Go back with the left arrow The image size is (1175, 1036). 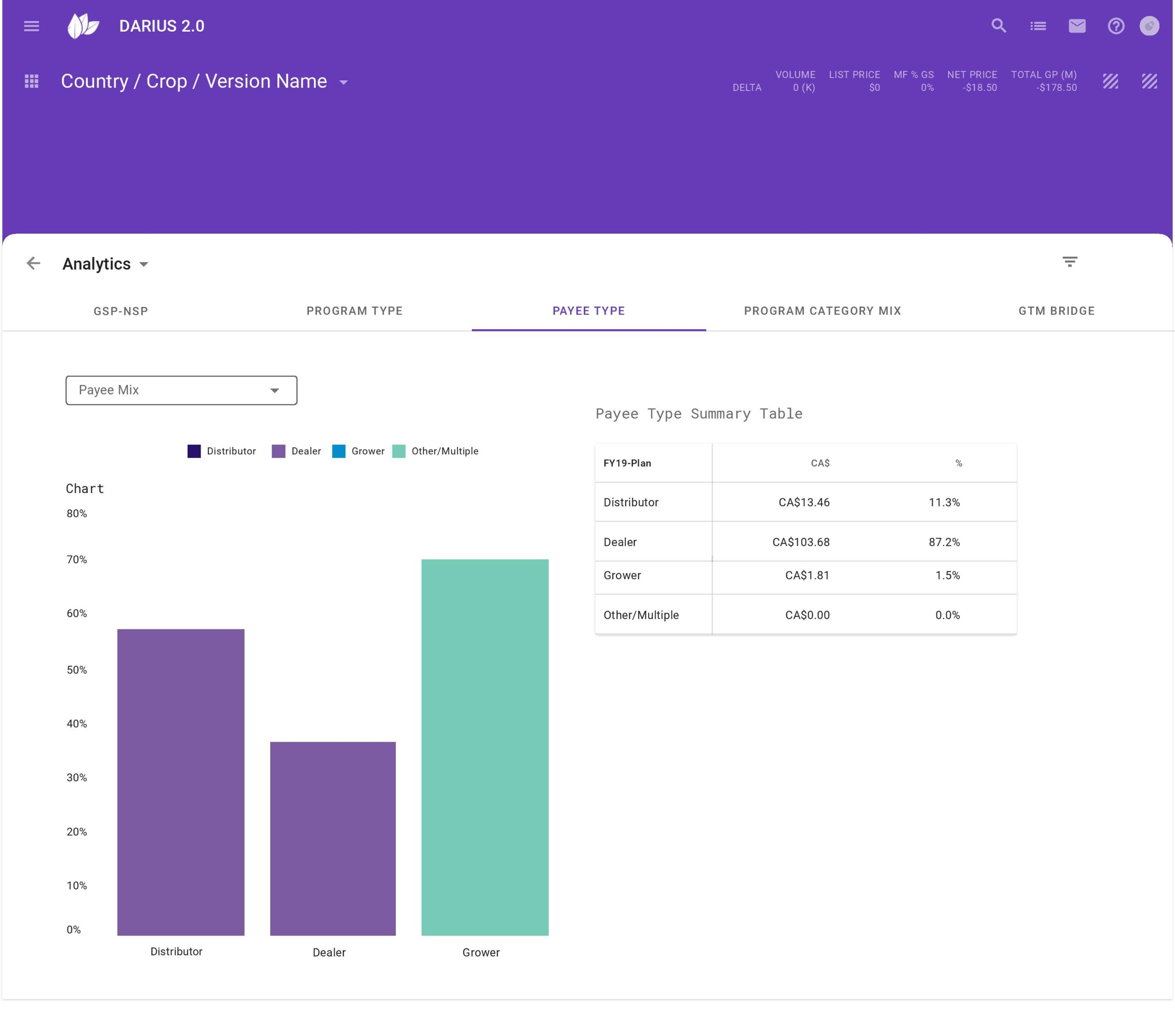click(x=34, y=263)
